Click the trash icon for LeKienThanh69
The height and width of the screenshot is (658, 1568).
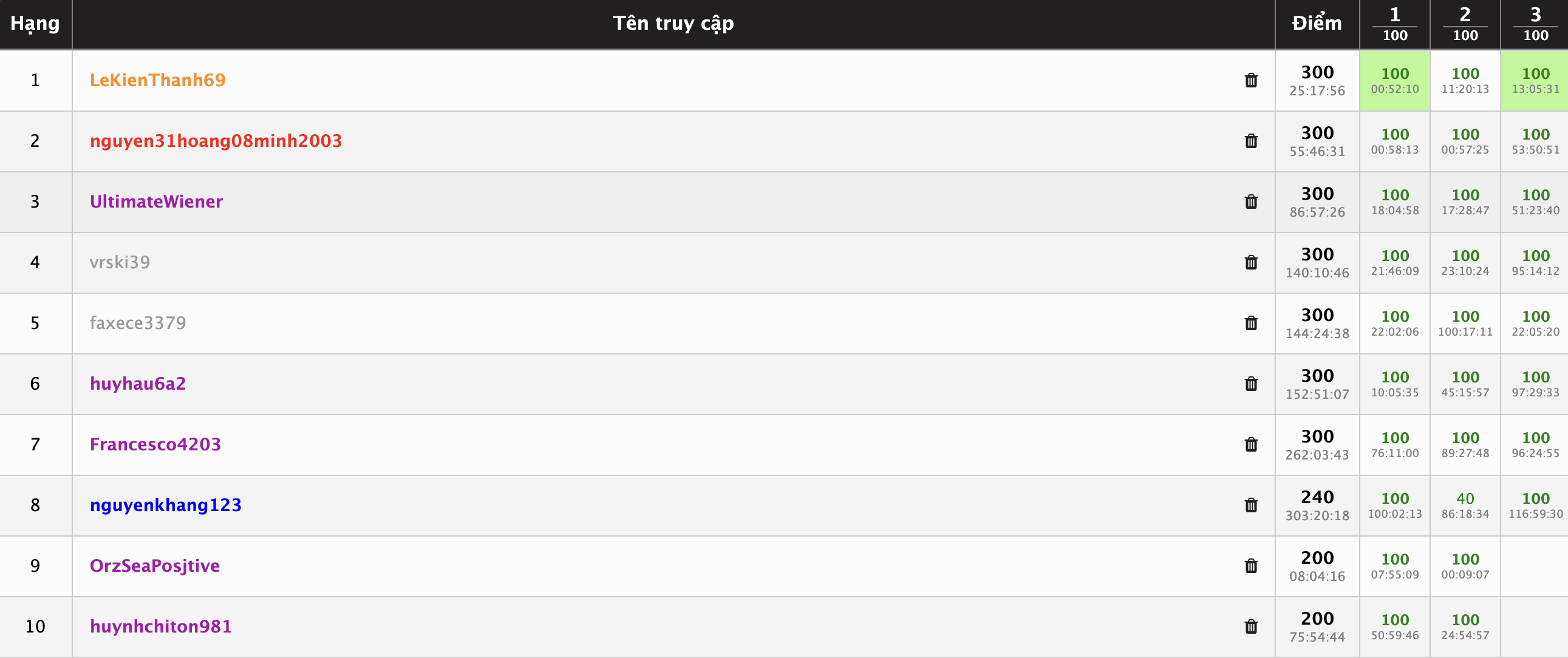click(x=1251, y=80)
